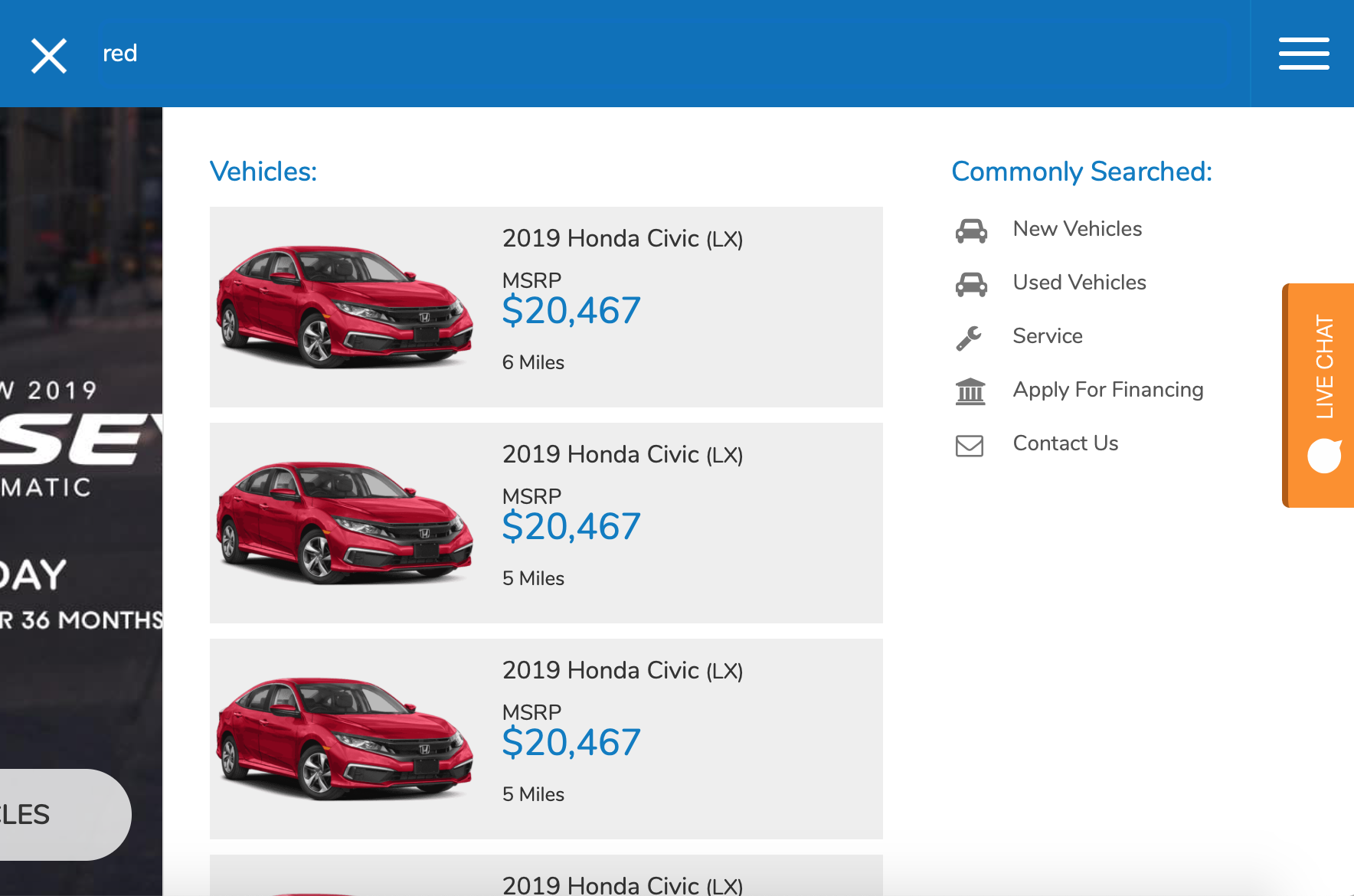Click the envelope icon for Contact Us
Viewport: 1354px width, 896px height.
pyautogui.click(x=970, y=445)
